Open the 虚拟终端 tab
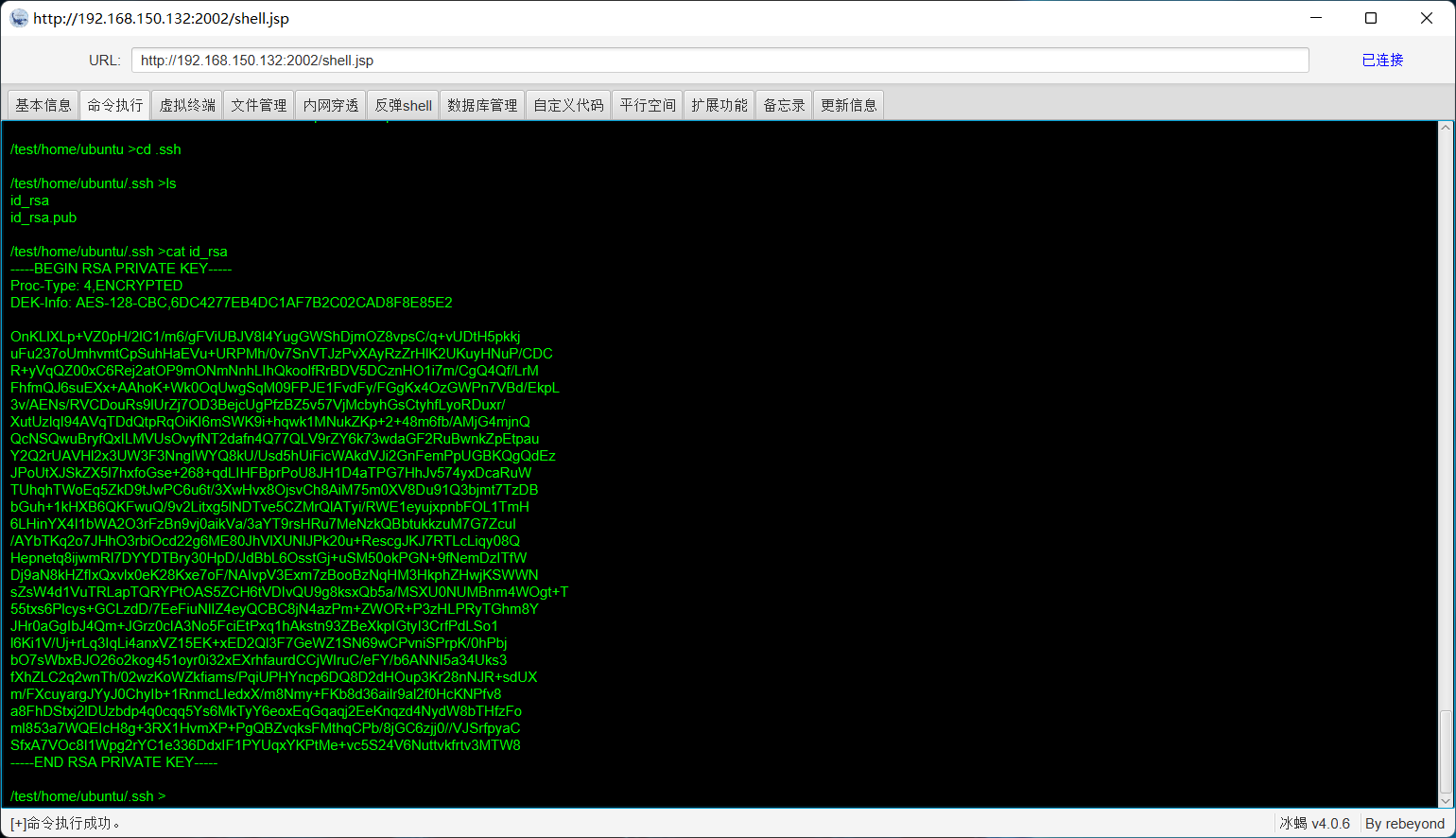The image size is (1456, 838). (187, 105)
